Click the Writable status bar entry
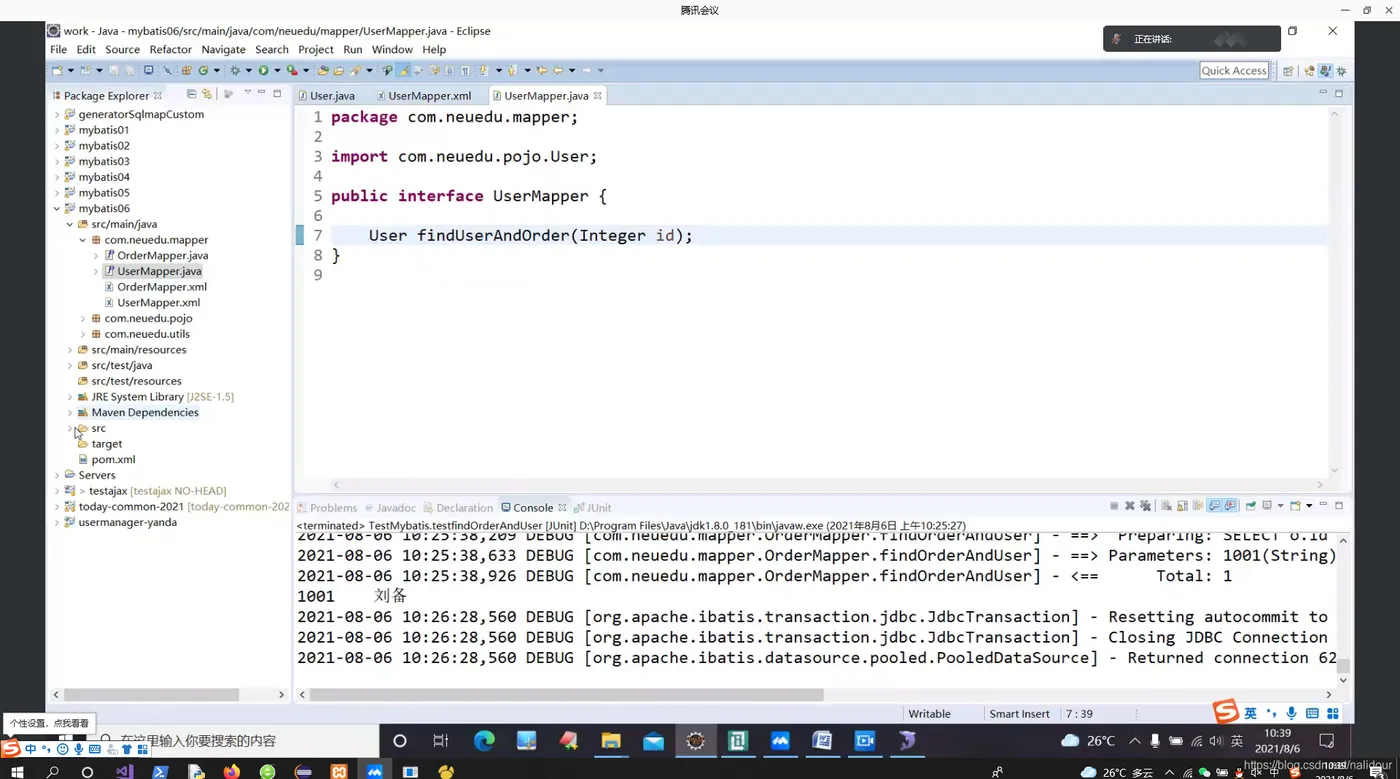The width and height of the screenshot is (1400, 779). 929,714
